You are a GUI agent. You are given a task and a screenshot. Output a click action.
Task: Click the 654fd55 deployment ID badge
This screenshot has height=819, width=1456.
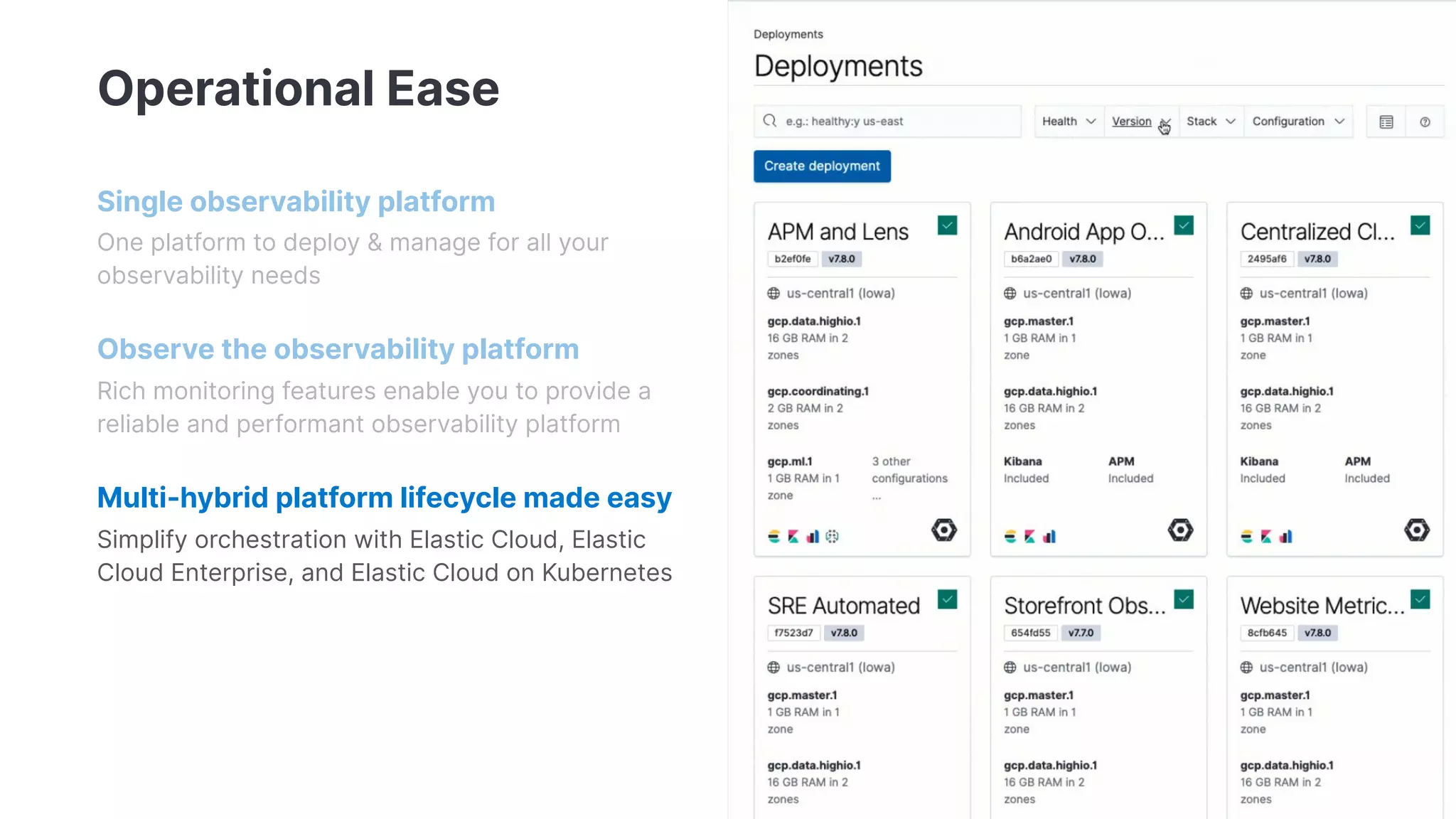tap(1030, 633)
